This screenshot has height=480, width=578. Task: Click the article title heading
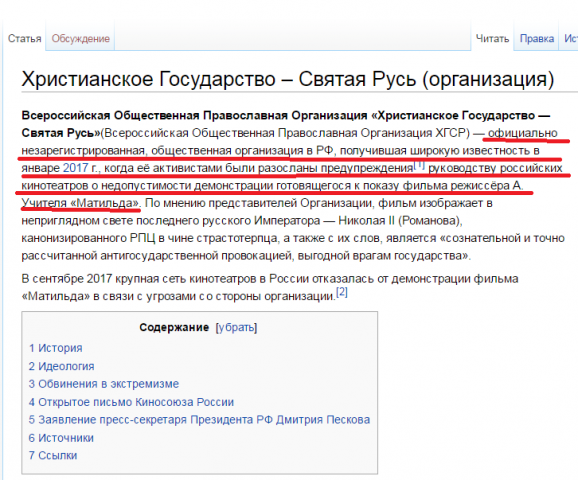coord(288,79)
